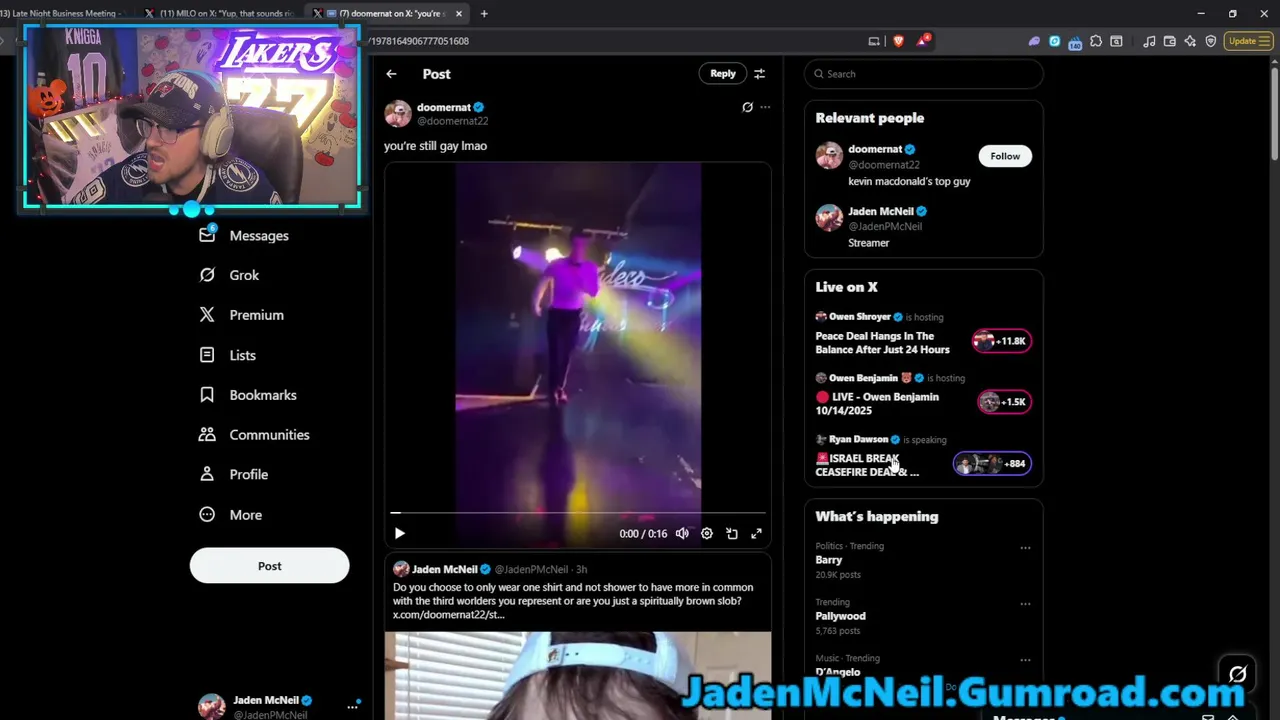The height and width of the screenshot is (720, 1280).
Task: Click the purple extension icon in toolbar
Action: 1034,41
